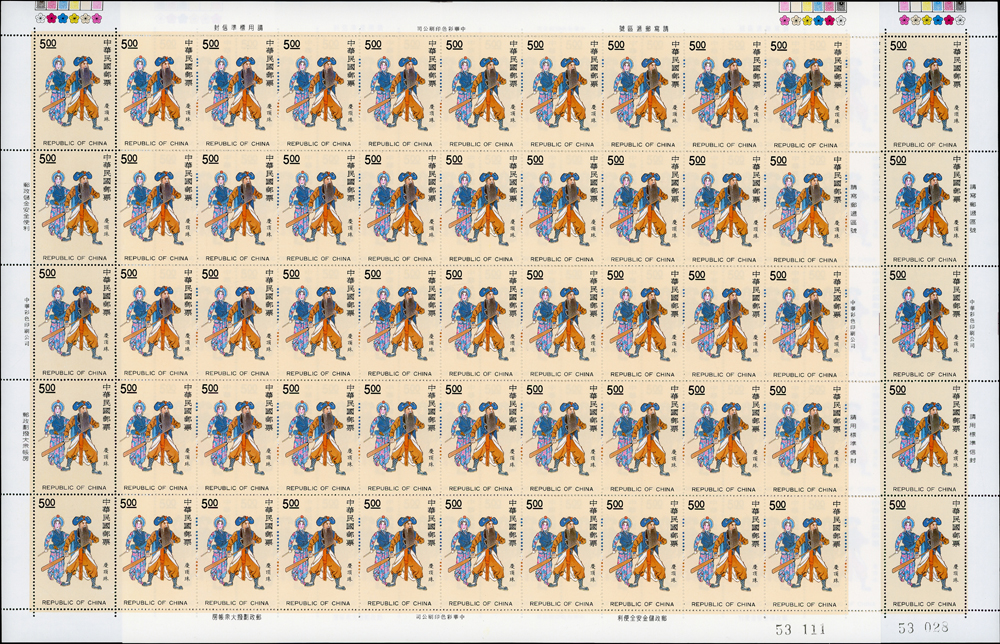Click the yellow flower mark in top-left margin
The image size is (1000, 644).
pyautogui.click(x=74, y=18)
